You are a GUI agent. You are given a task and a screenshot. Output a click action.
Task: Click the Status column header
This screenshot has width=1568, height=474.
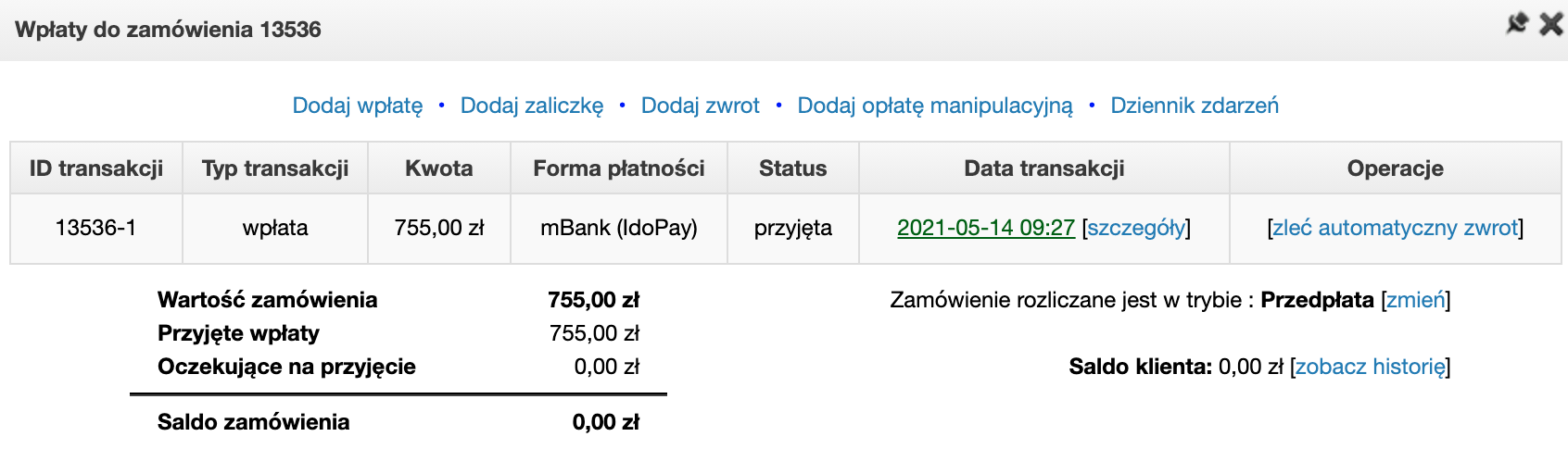pyautogui.click(x=793, y=168)
